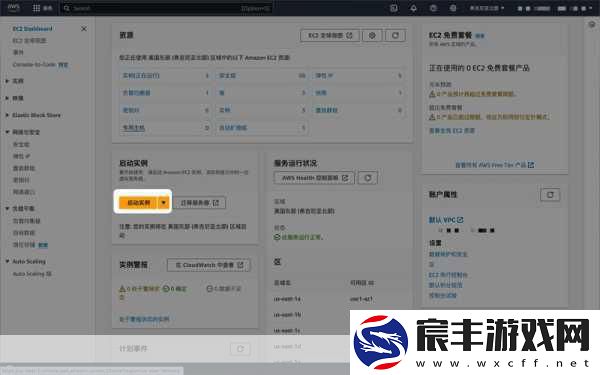Open 控制台试验 settings link
The image size is (600, 375).
coord(442,295)
